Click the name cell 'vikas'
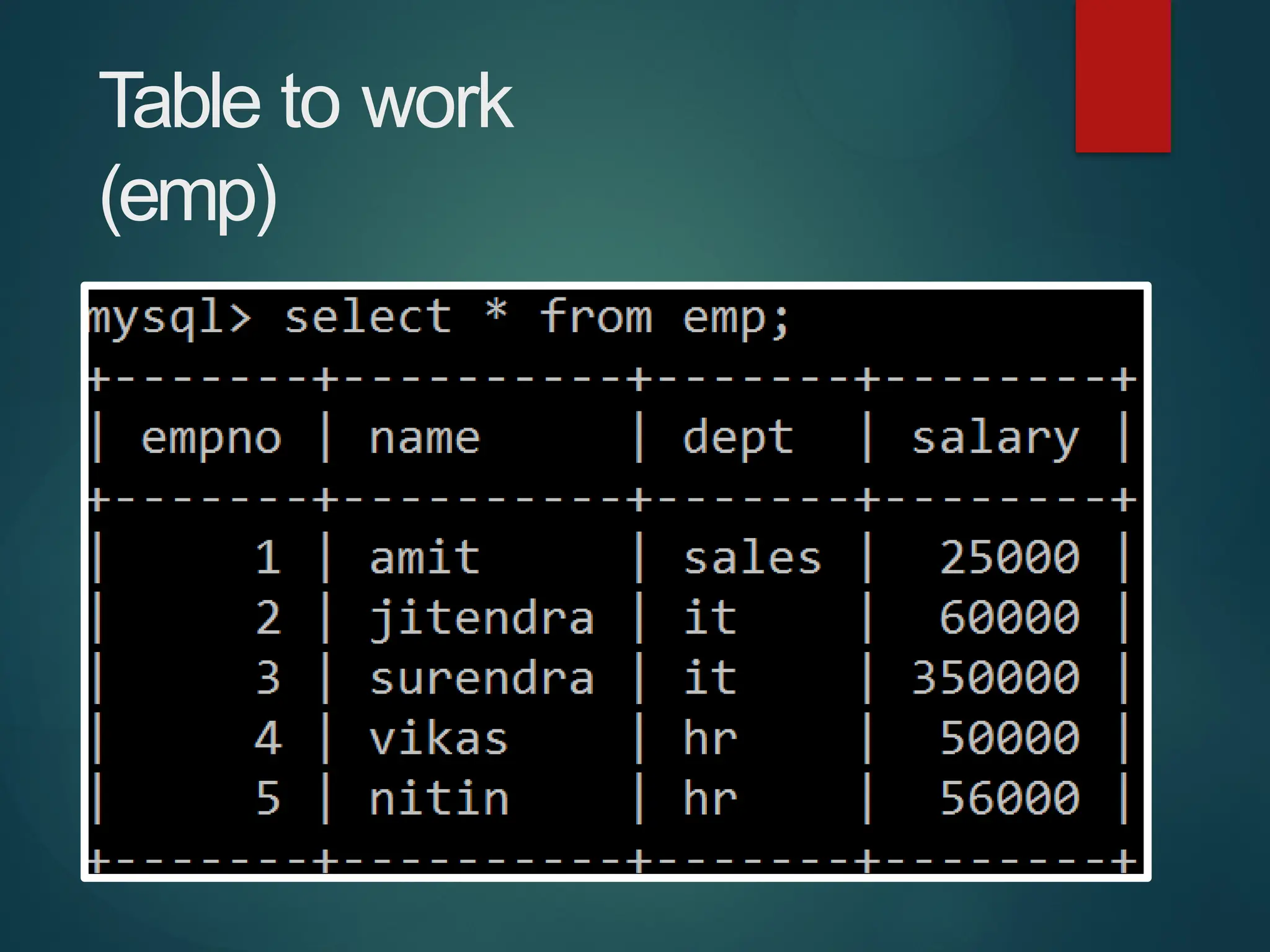Screen dimensions: 1270x952 pos(439,738)
